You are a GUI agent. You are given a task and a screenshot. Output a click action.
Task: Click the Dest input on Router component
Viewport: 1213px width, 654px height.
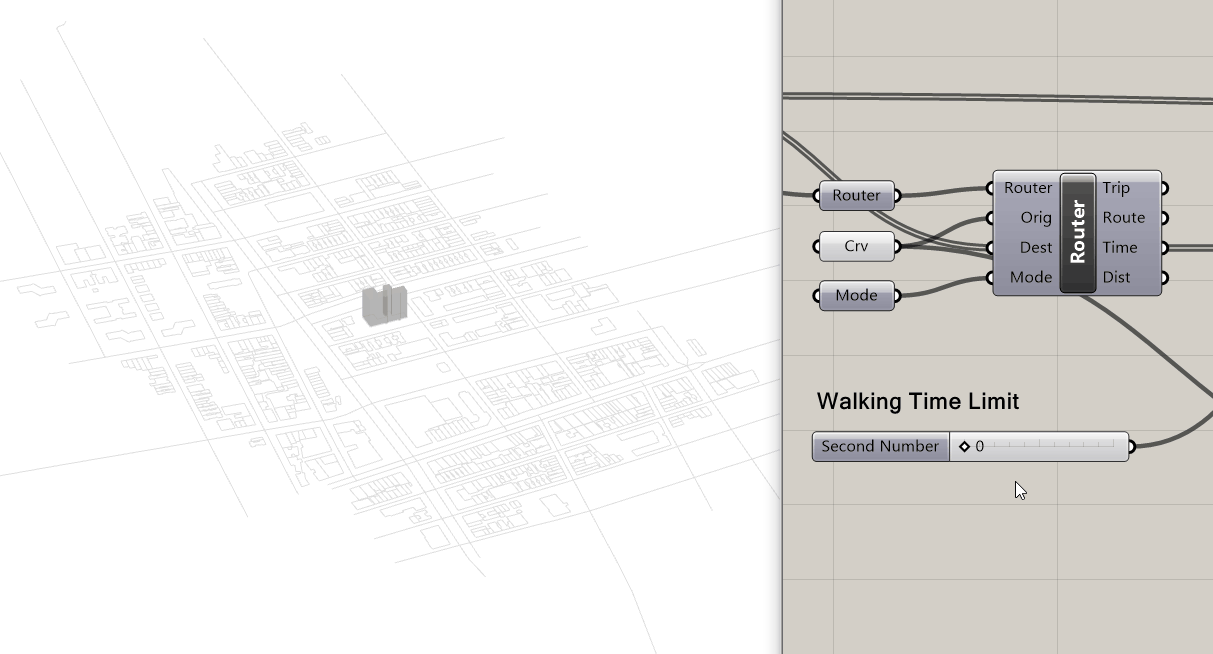point(1035,248)
